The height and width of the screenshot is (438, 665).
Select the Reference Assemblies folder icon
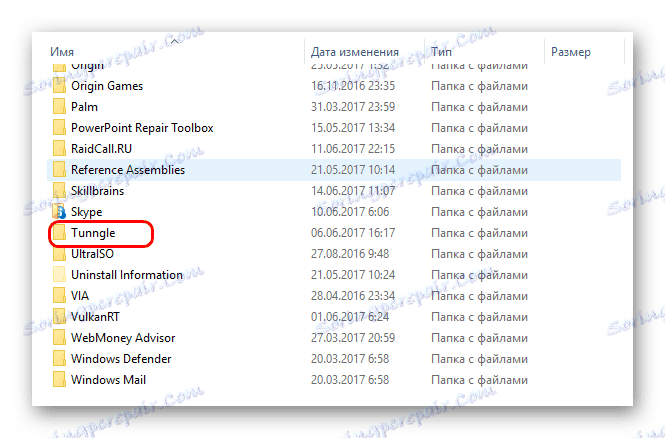coord(59,170)
